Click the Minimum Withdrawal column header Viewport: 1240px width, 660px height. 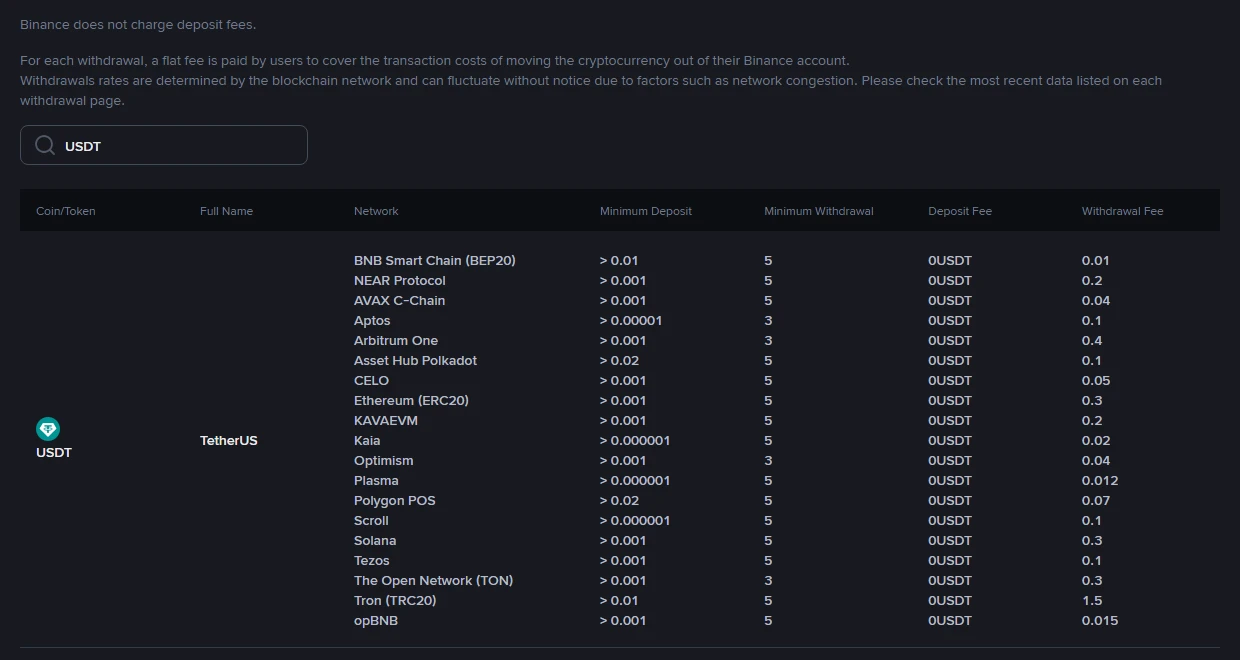819,211
